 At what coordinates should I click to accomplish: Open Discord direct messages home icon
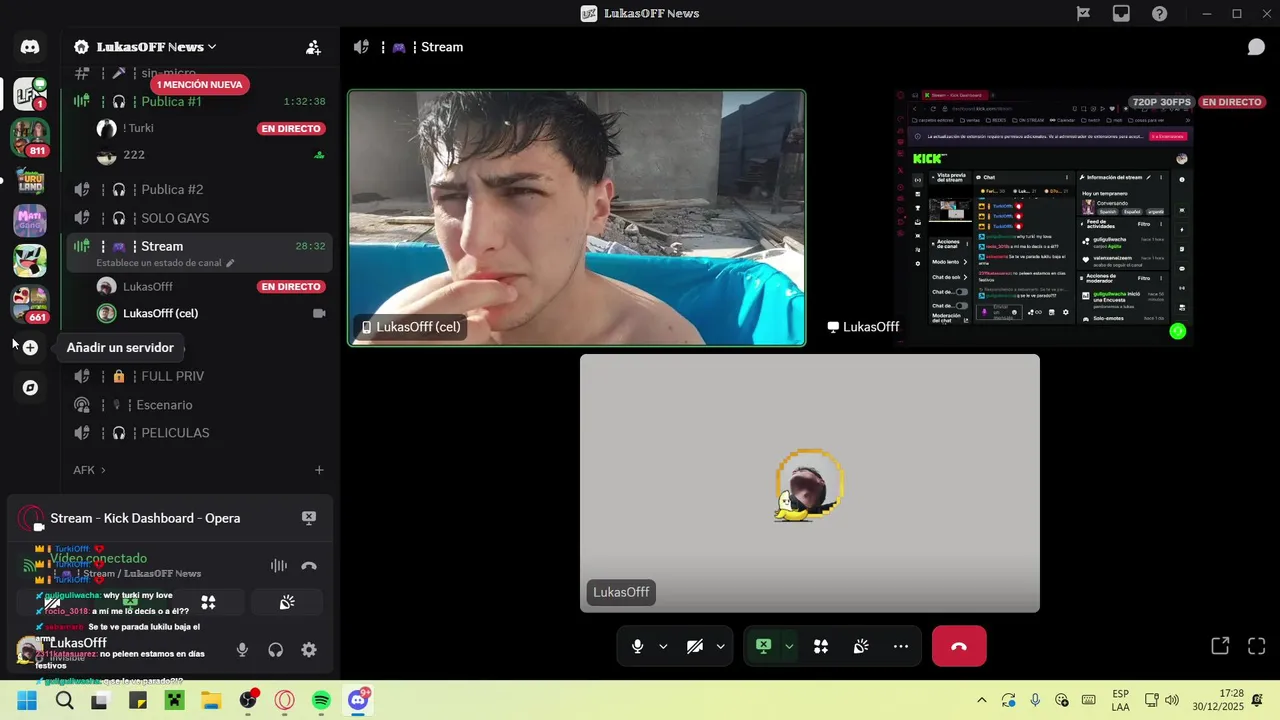tap(30, 47)
